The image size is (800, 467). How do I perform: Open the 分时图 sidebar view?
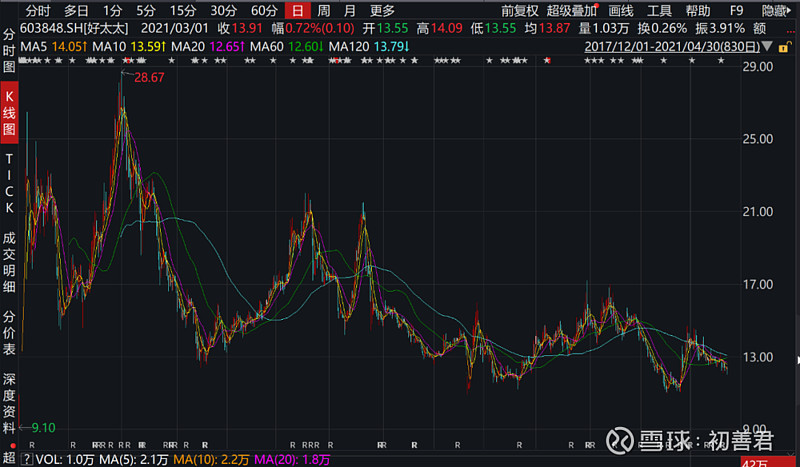[x=9, y=51]
